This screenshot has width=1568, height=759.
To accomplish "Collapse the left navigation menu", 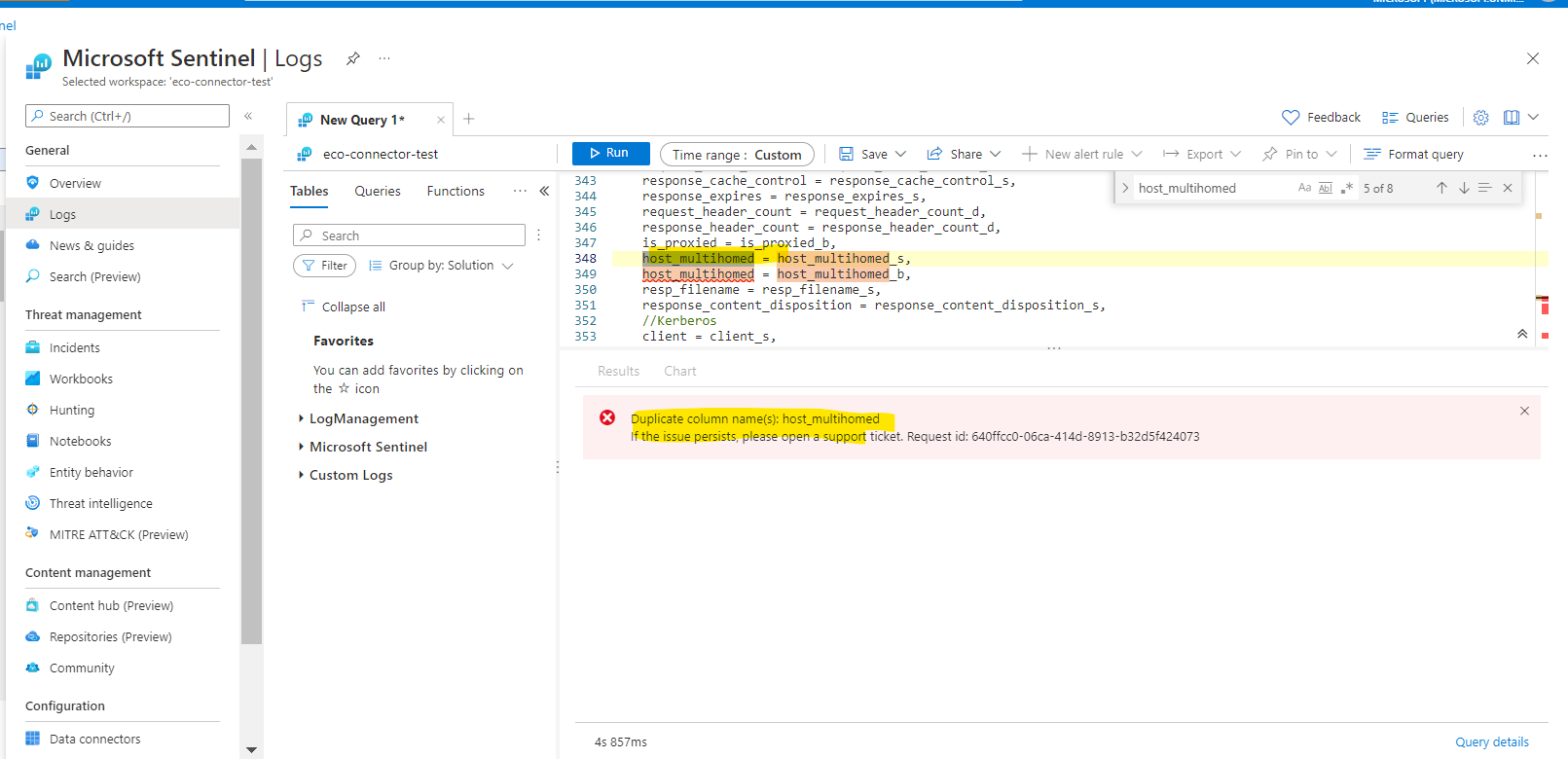I will point(248,116).
